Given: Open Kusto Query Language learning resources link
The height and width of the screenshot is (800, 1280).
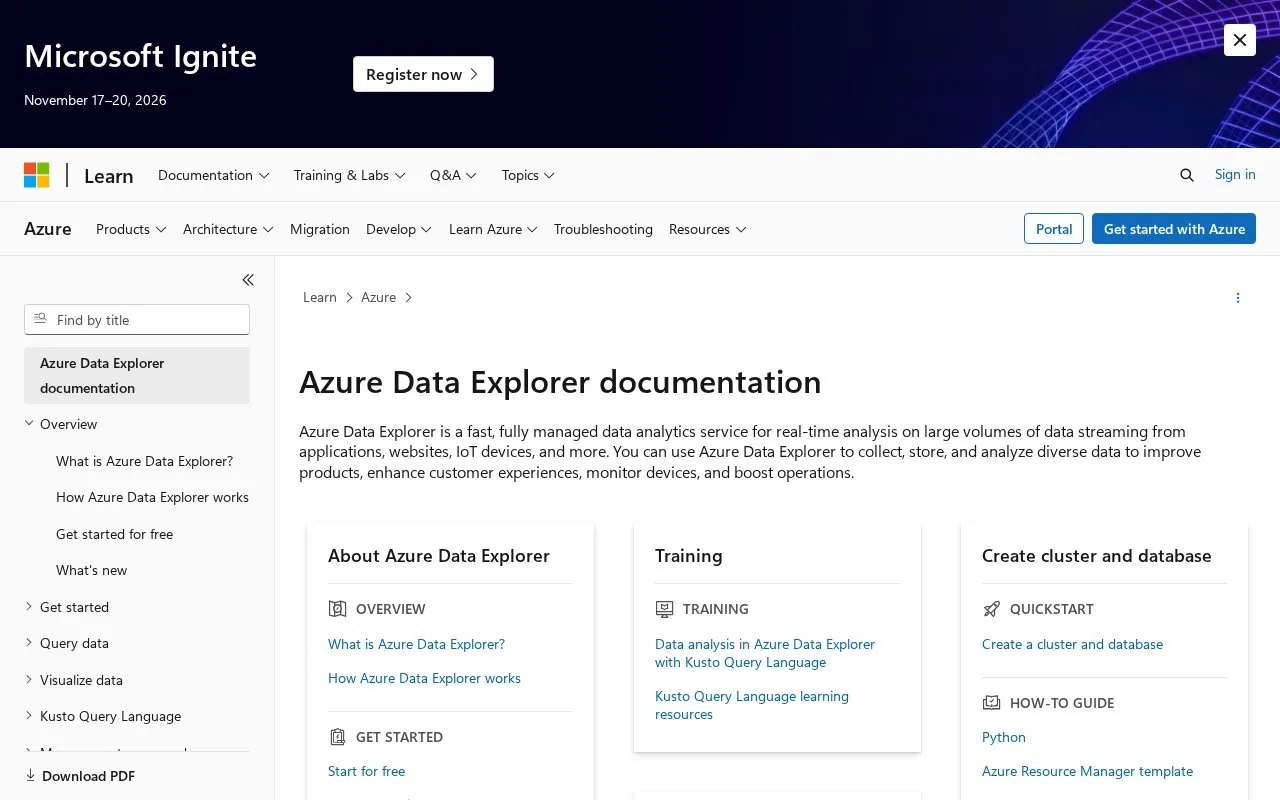Looking at the screenshot, I should tap(752, 705).
